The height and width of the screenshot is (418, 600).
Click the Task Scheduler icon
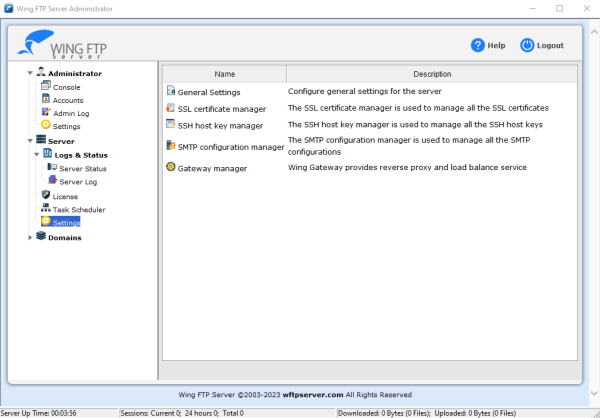click(46, 208)
